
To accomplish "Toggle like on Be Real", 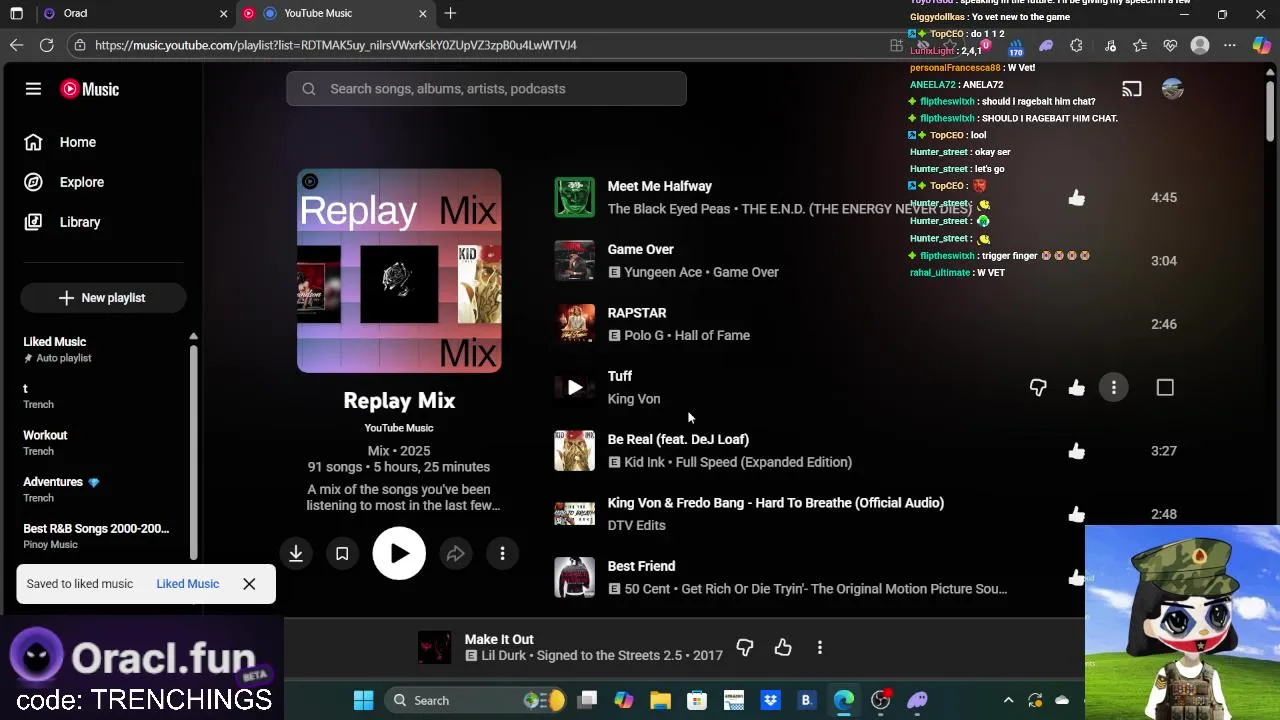I will (x=1076, y=451).
